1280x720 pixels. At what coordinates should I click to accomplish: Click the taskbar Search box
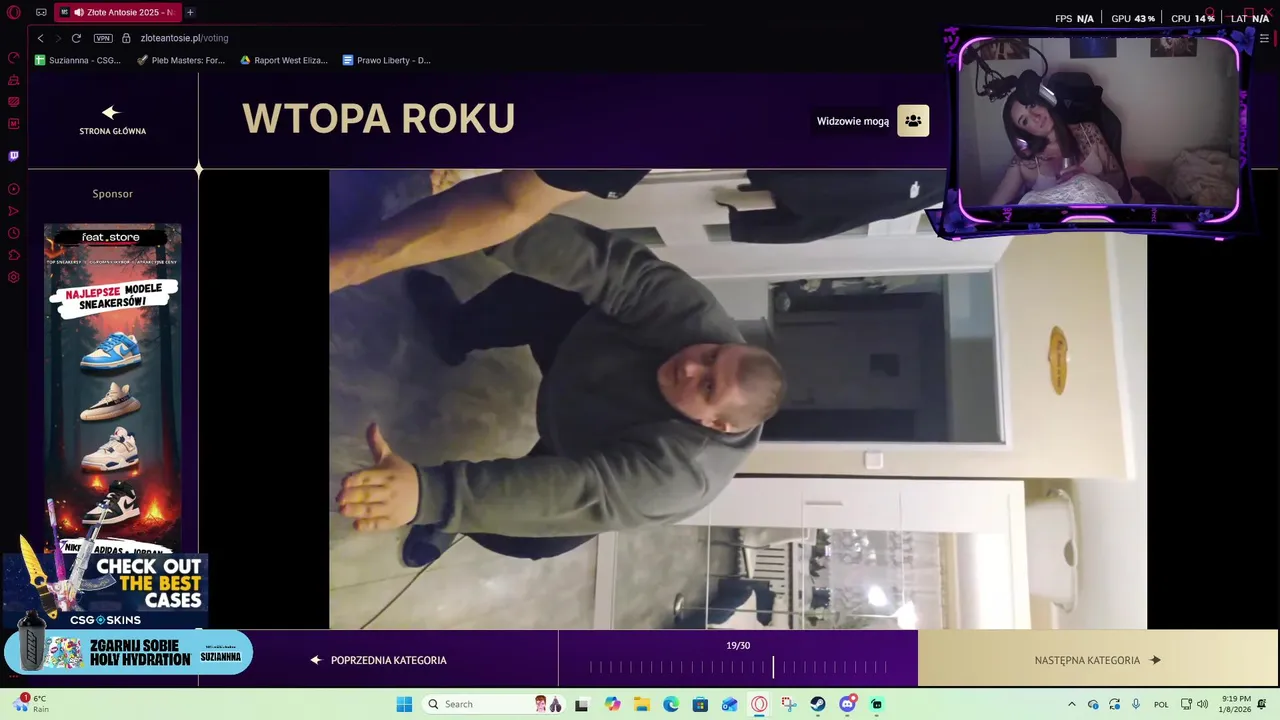click(495, 704)
